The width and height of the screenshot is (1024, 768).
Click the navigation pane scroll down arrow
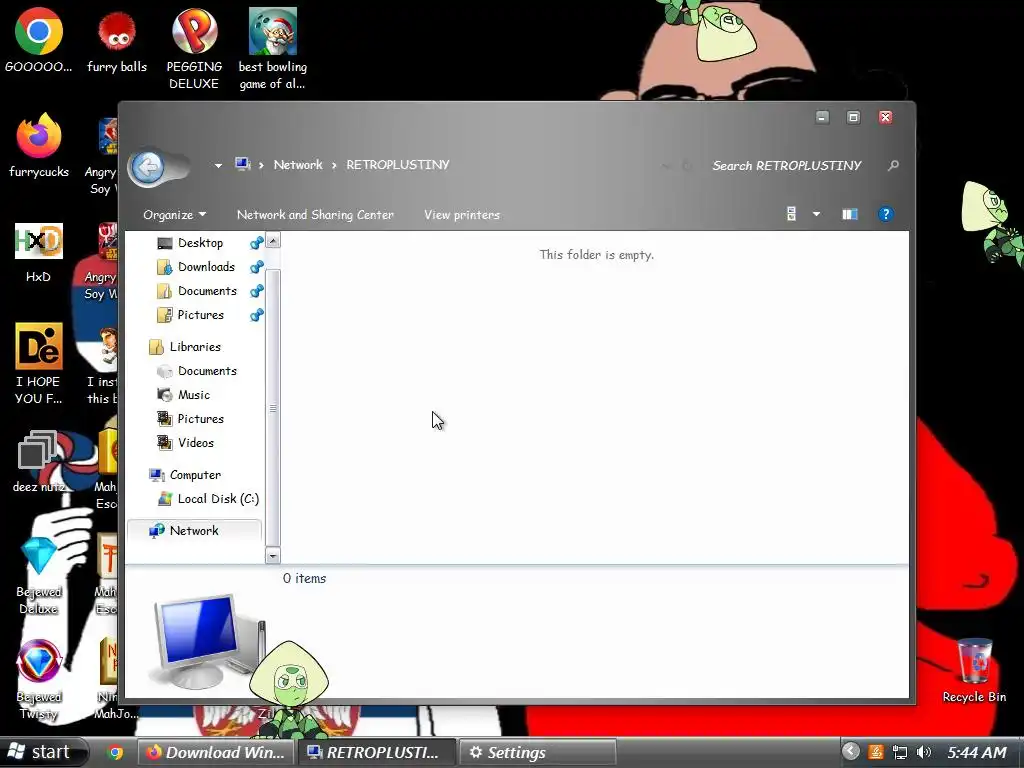pos(273,556)
